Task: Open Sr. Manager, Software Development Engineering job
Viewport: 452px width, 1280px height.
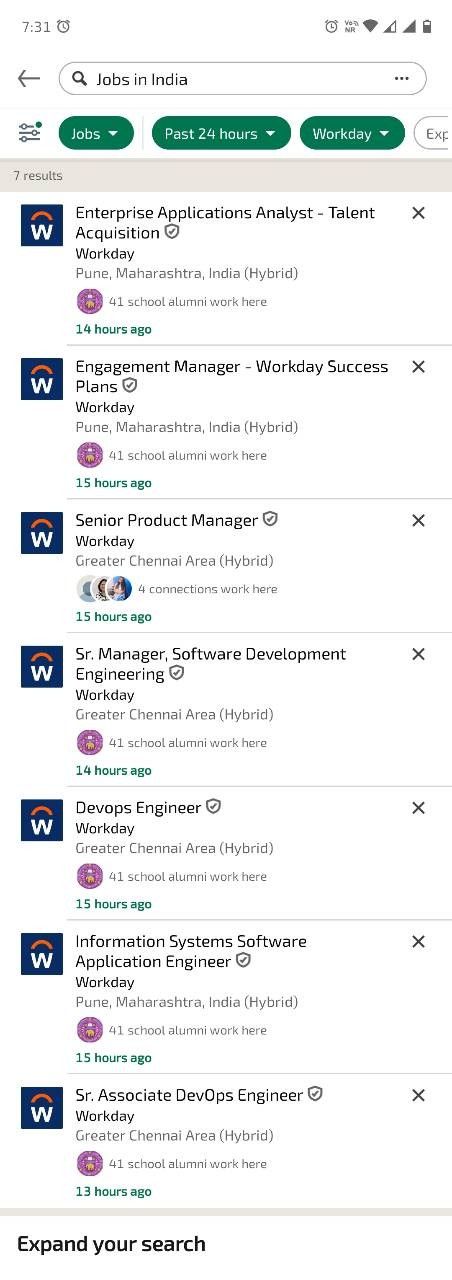Action: click(211, 664)
